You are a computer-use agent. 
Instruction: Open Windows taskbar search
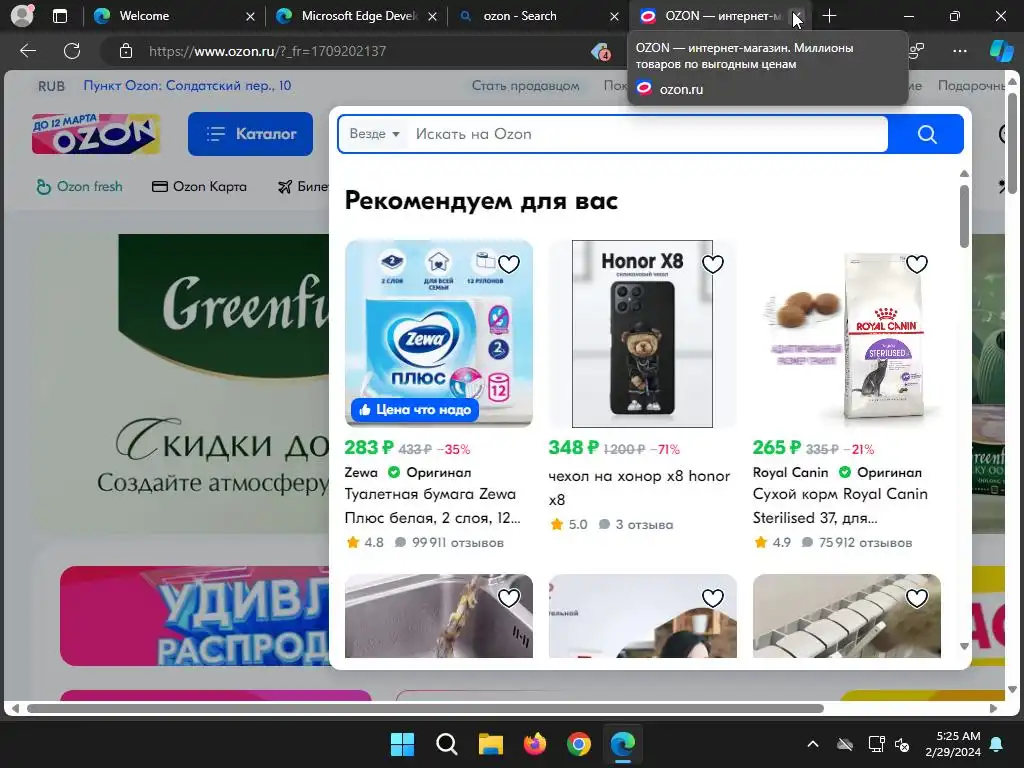click(447, 744)
